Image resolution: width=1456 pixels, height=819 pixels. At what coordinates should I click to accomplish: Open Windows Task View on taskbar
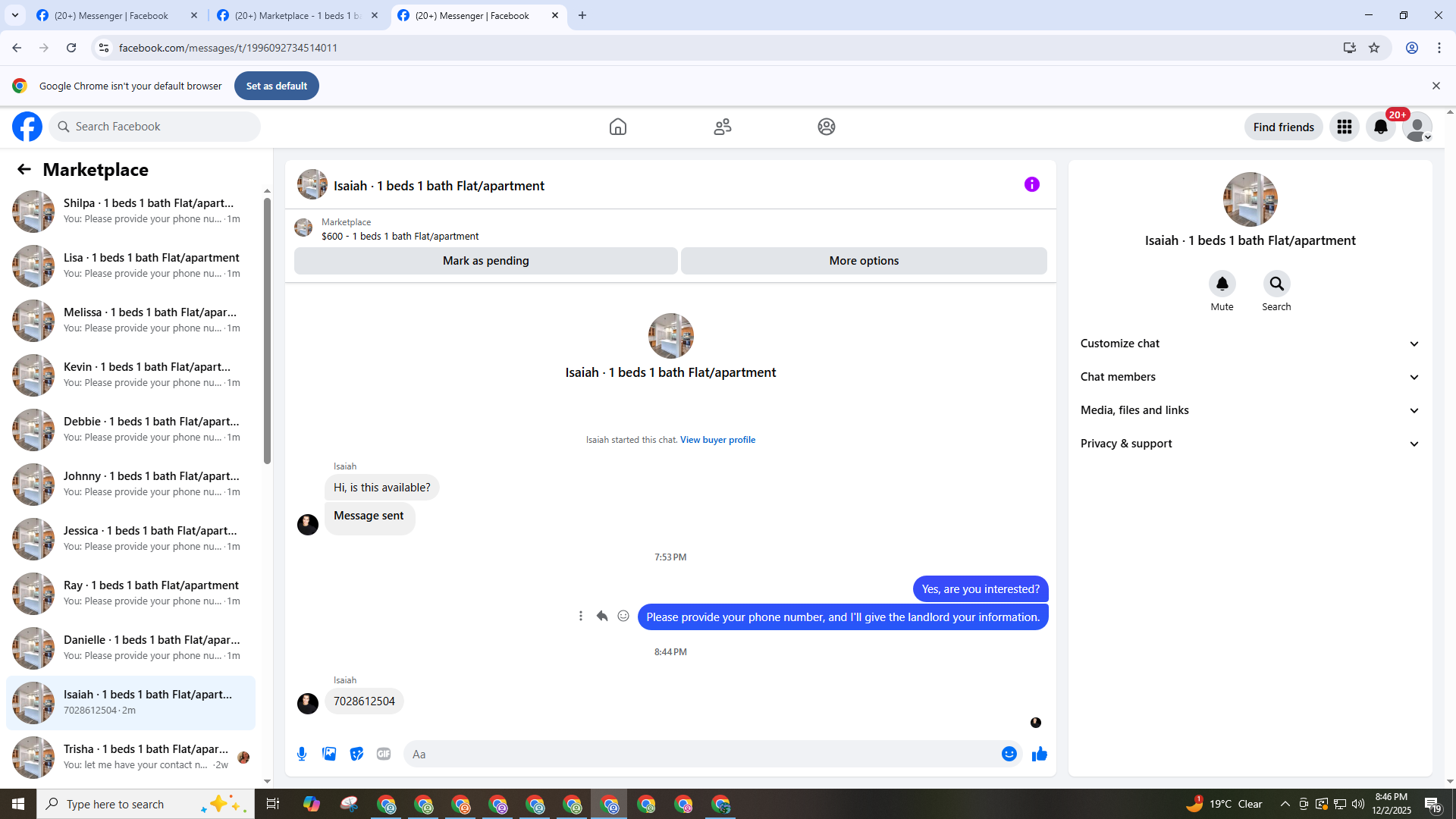click(273, 804)
